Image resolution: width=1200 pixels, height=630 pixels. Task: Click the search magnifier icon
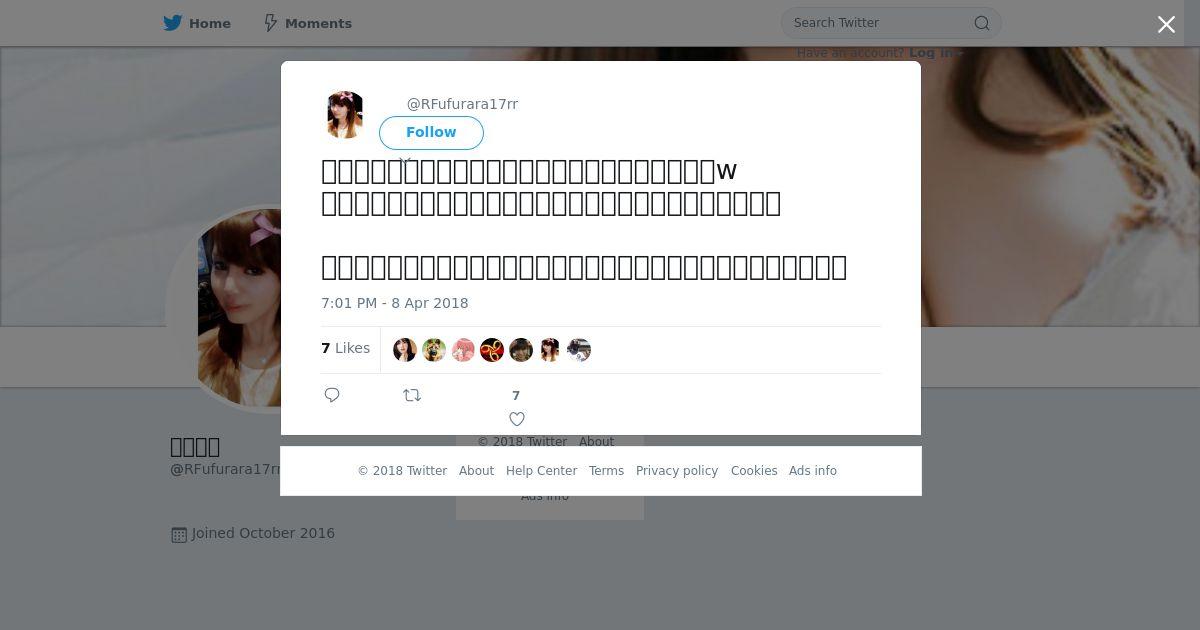click(982, 23)
